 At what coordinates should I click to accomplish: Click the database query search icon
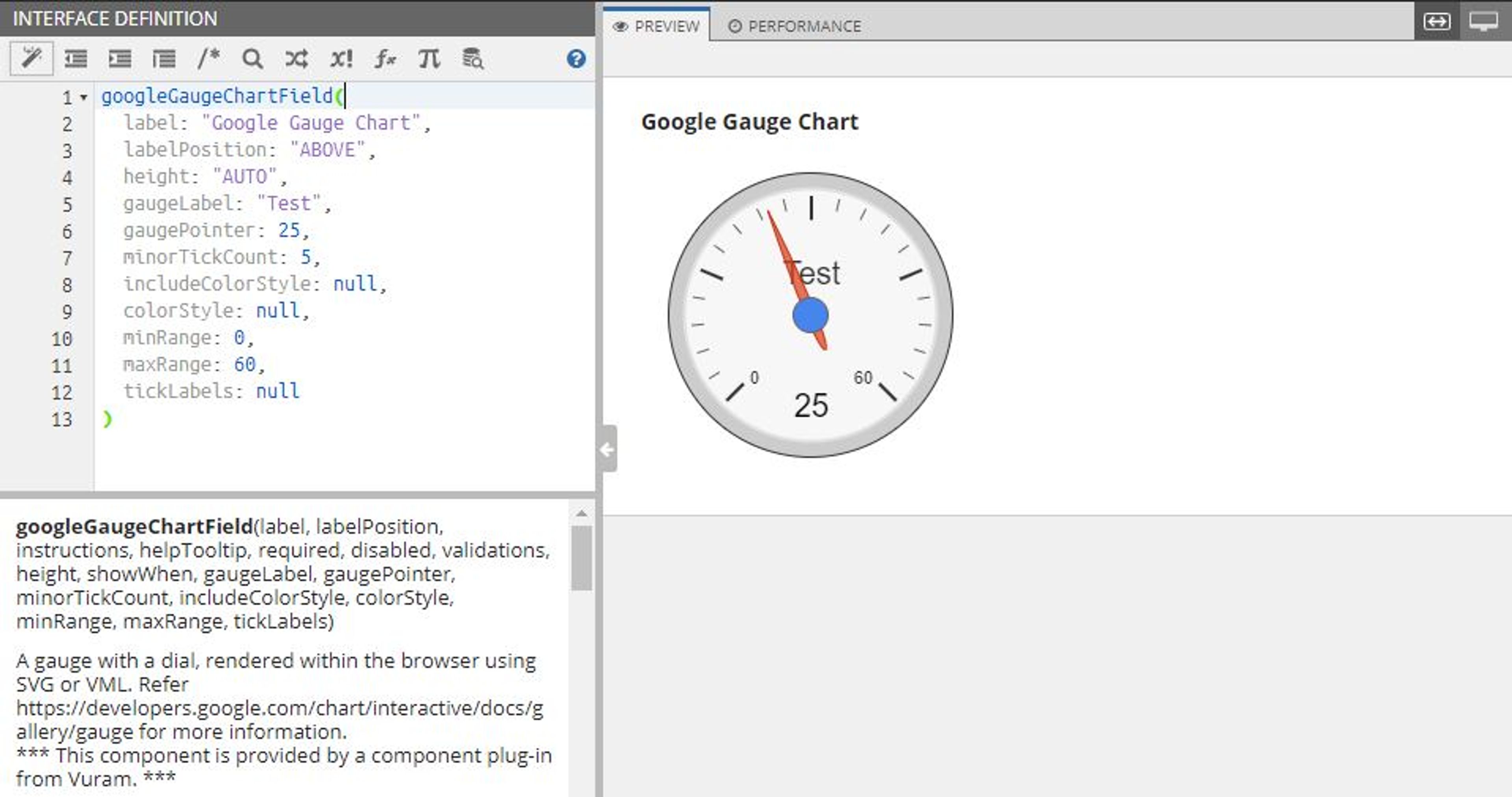(473, 59)
